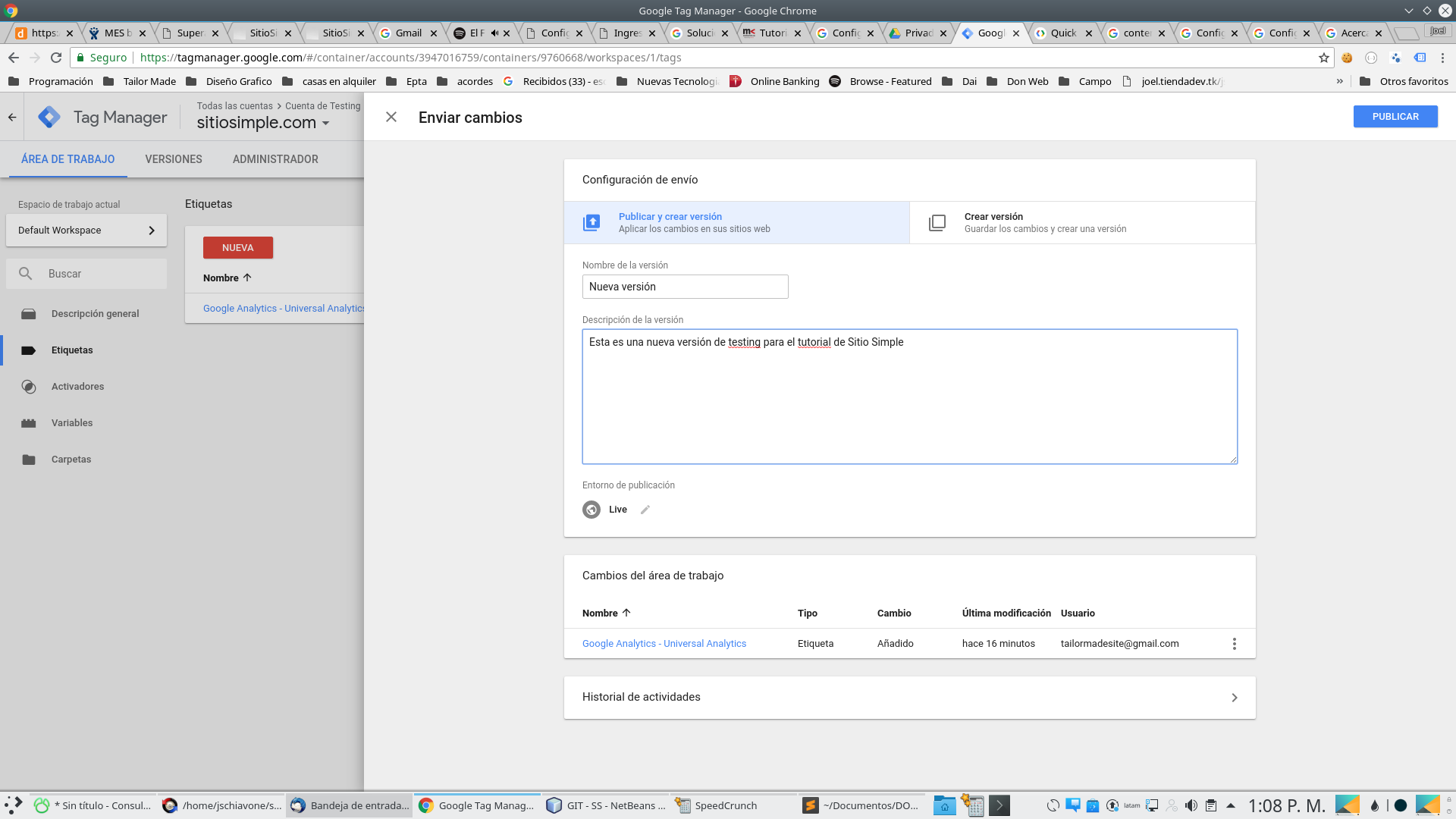Bookmark page with star icon

tap(1324, 58)
